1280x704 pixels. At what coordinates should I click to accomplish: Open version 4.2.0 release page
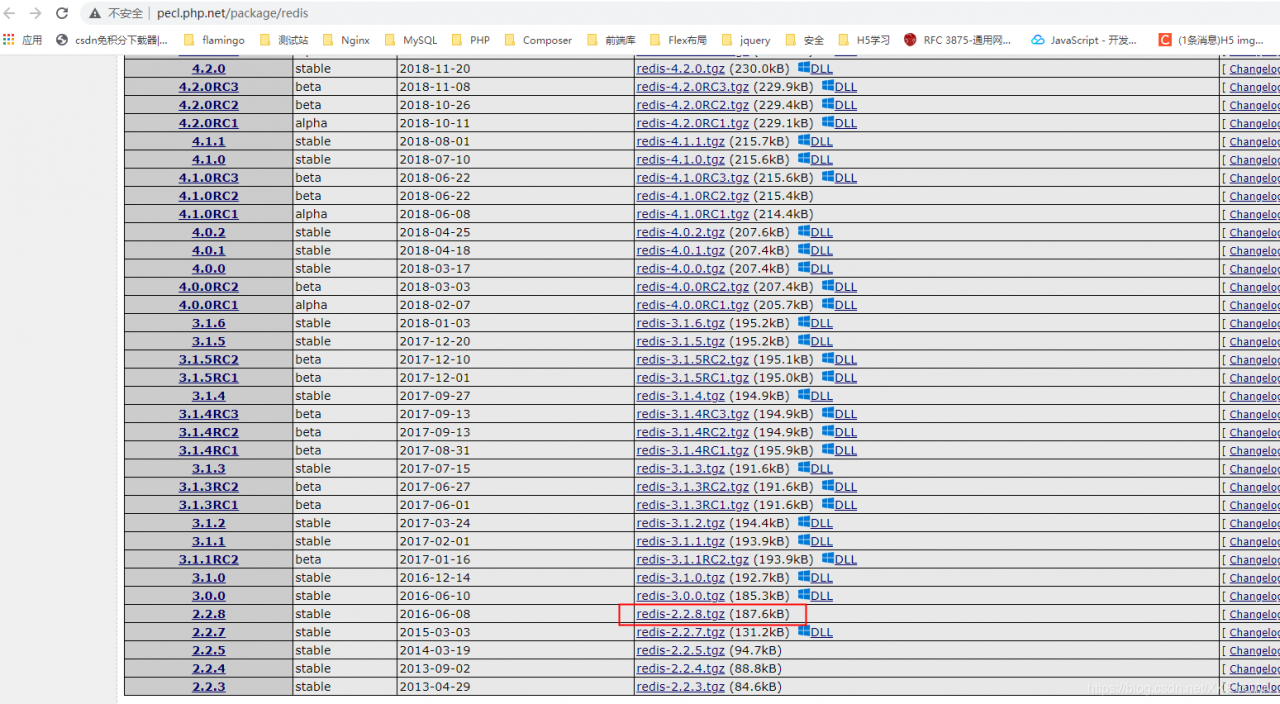tap(209, 69)
